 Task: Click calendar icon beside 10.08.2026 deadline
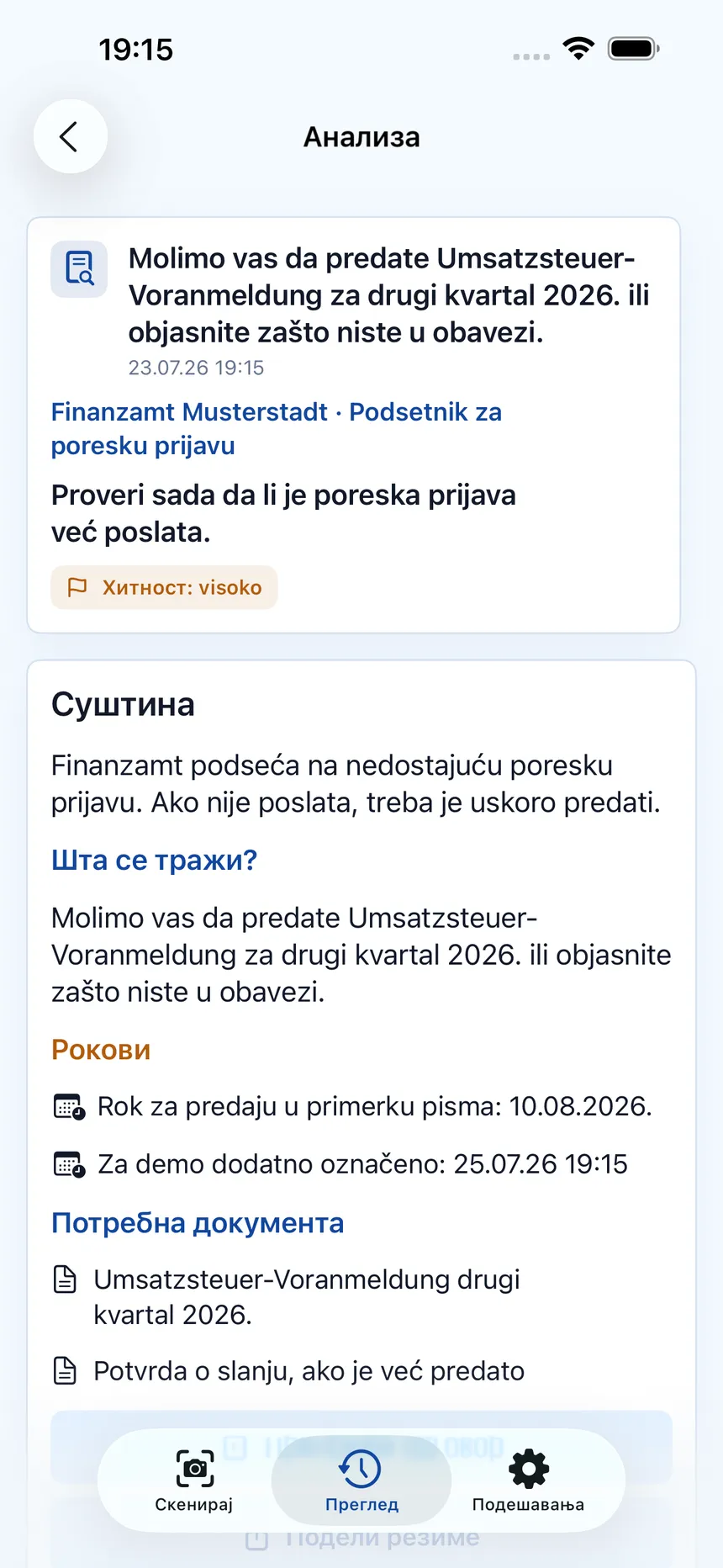pos(69,1107)
